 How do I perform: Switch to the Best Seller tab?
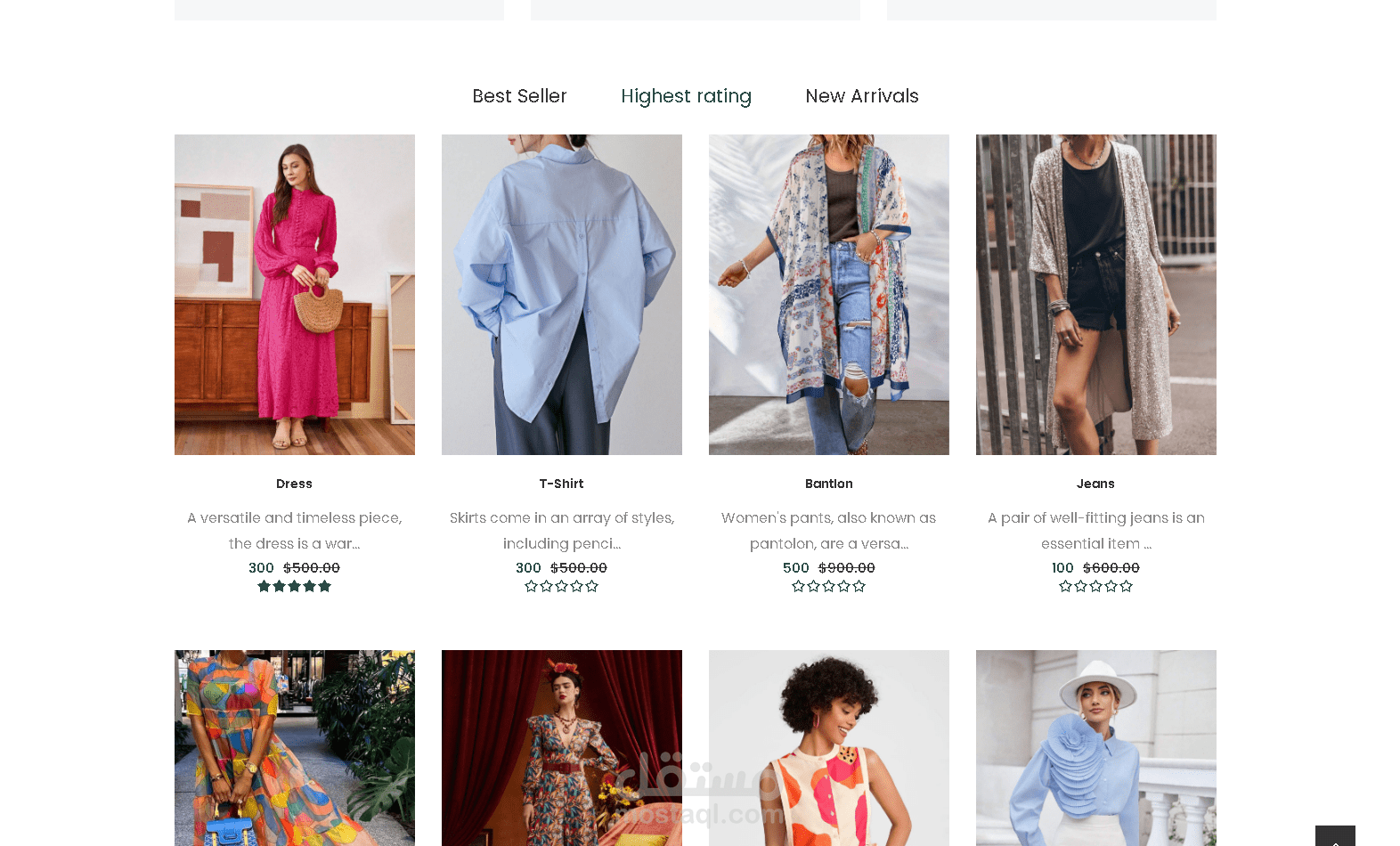coord(519,96)
